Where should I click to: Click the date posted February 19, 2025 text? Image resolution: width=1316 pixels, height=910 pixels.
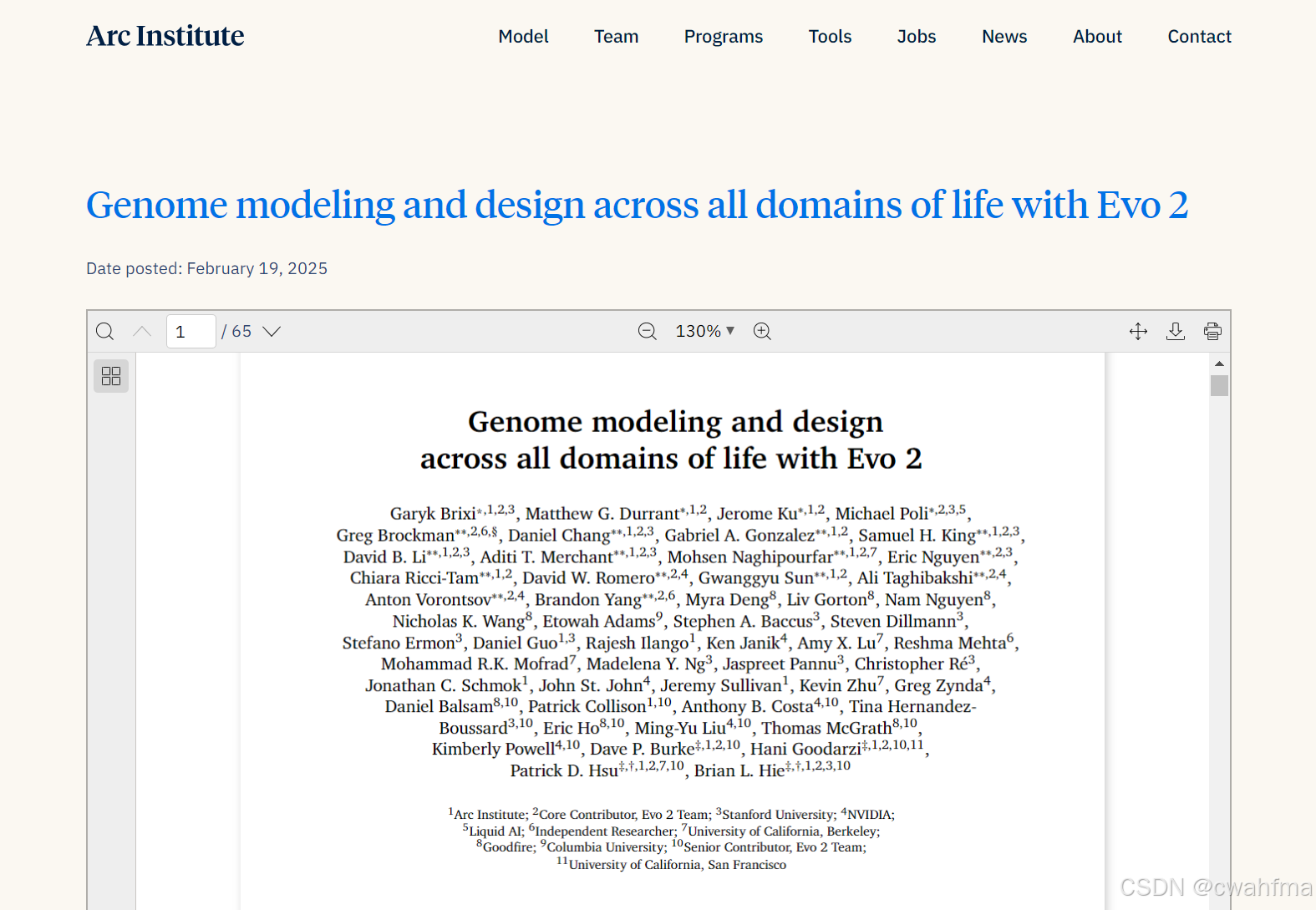206,268
